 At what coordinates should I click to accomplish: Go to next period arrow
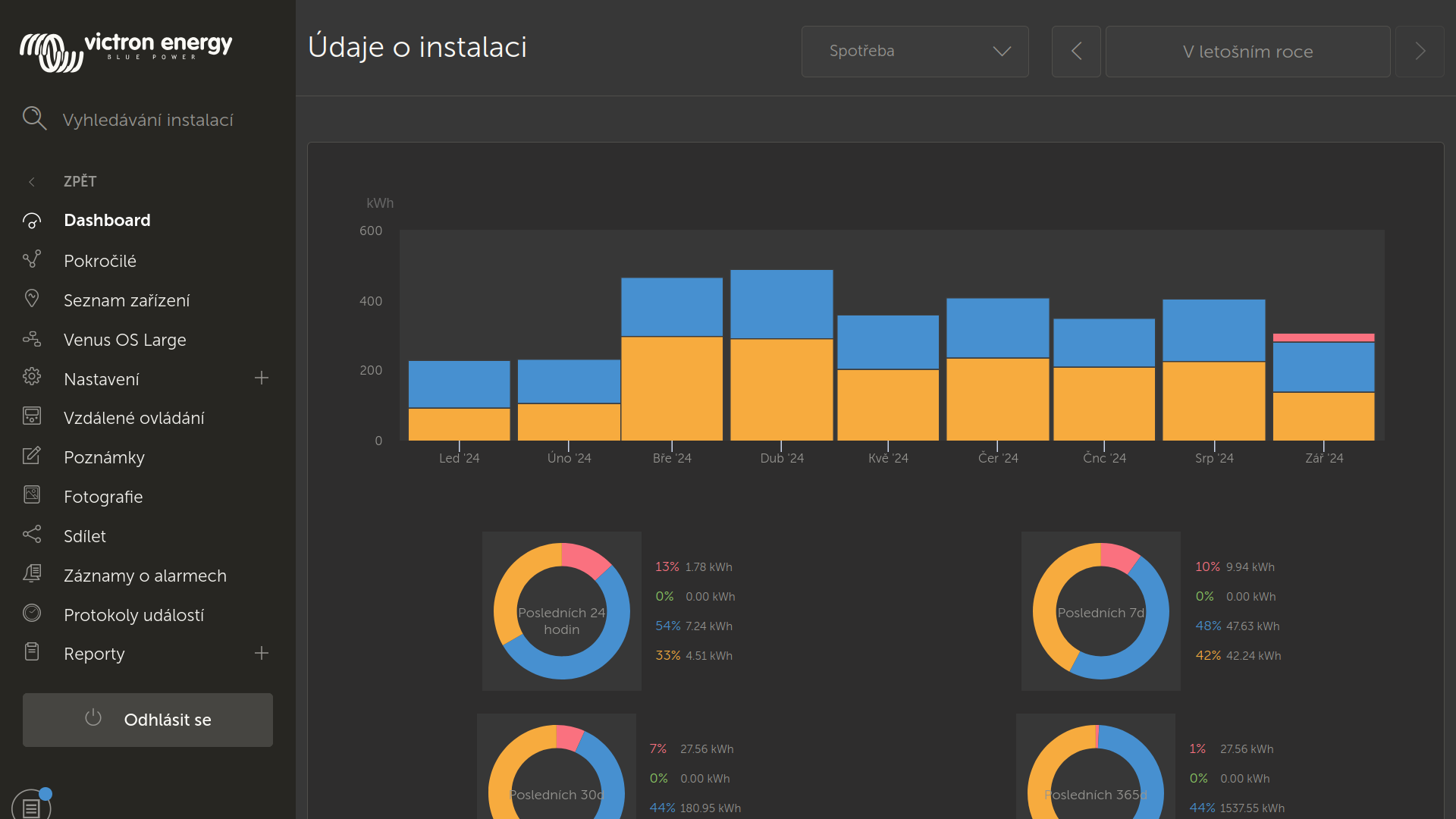click(x=1420, y=52)
